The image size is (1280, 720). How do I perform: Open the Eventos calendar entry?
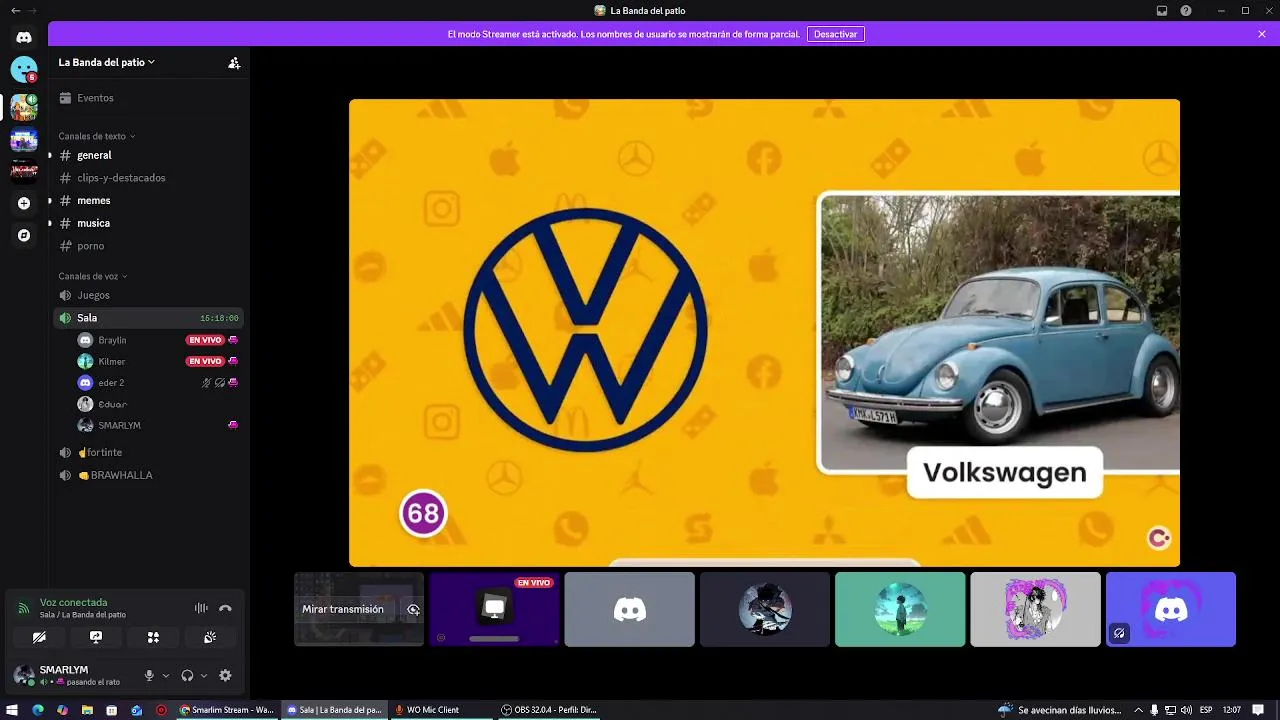pyautogui.click(x=148, y=98)
